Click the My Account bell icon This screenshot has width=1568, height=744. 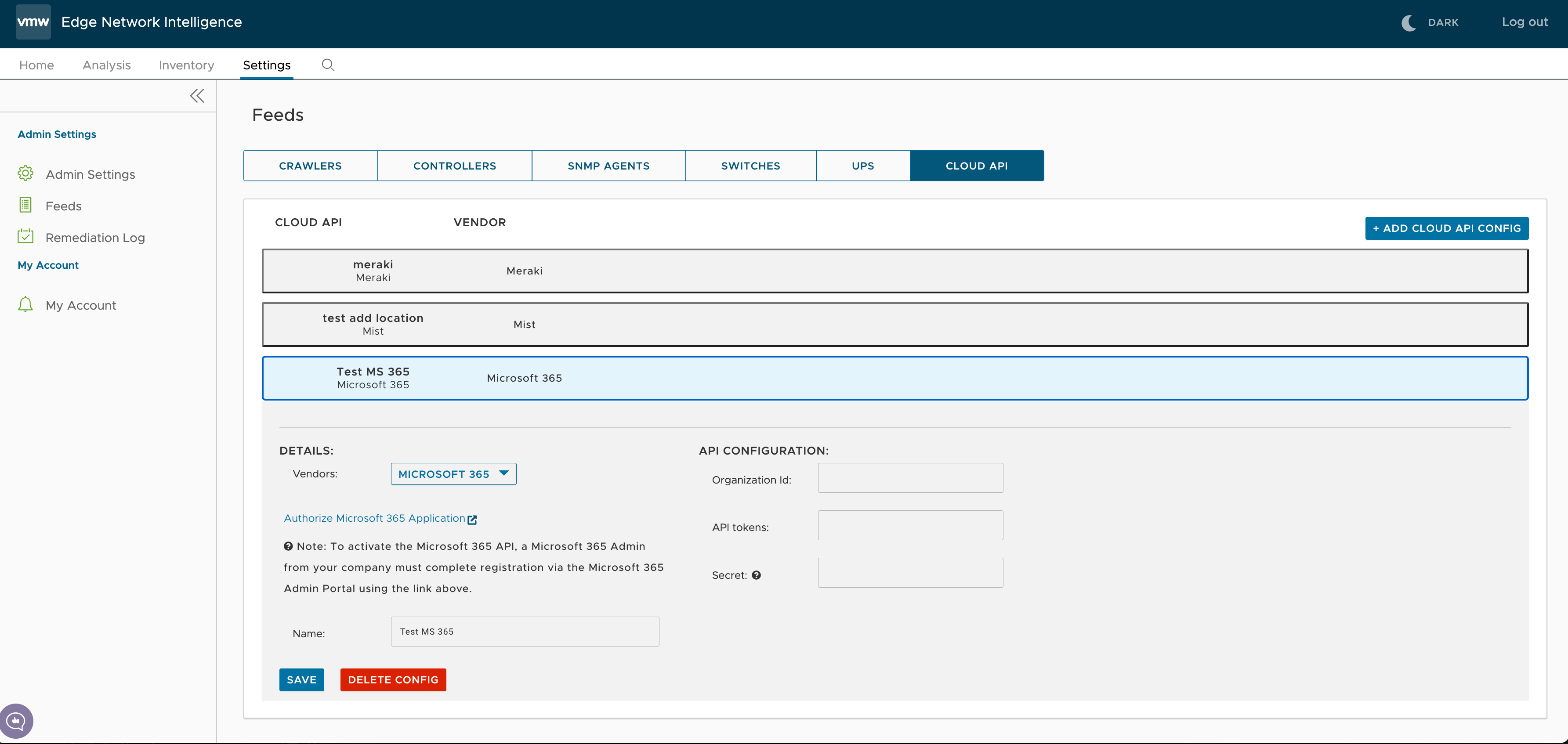[x=25, y=304]
